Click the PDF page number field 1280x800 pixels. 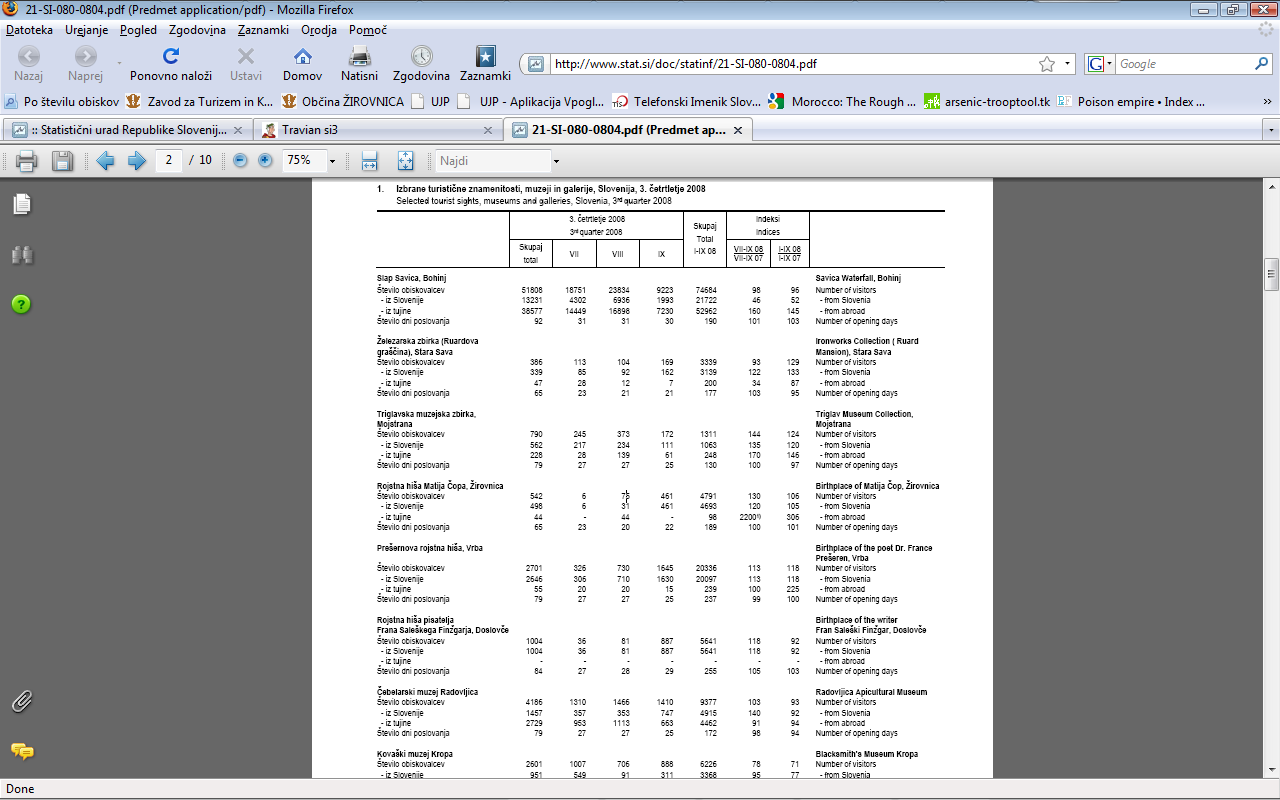click(x=169, y=160)
